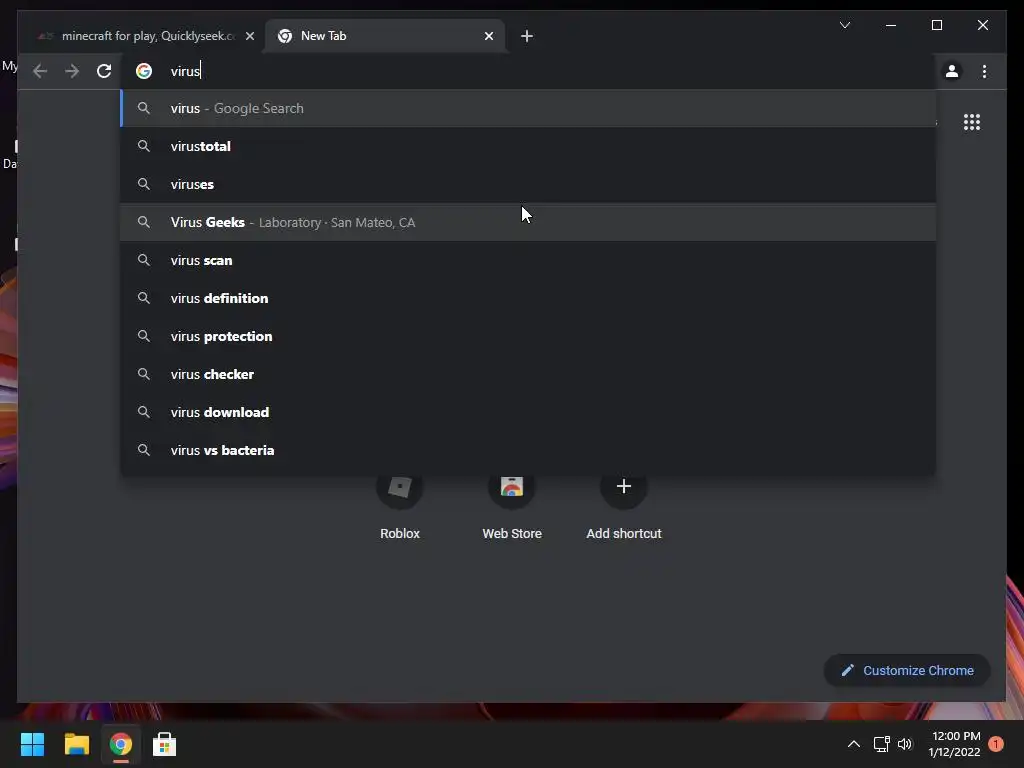Screen dimensions: 1024x768
Task: Select the virus download suggestion
Action: 528,412
